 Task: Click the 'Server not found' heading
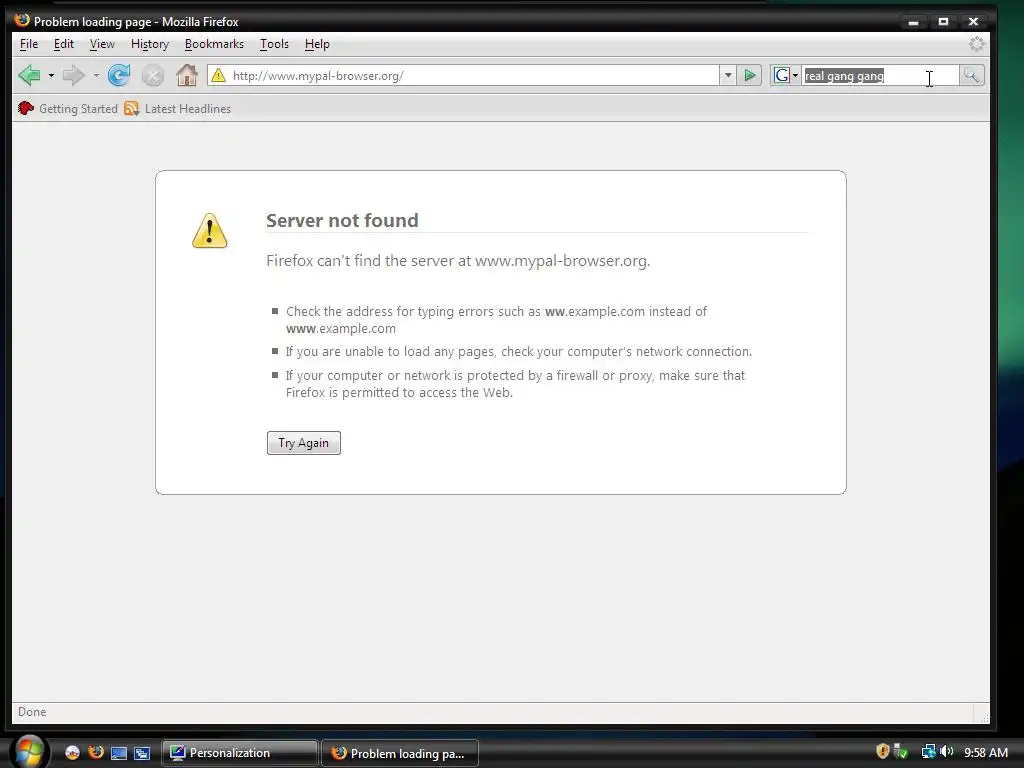[x=342, y=220]
